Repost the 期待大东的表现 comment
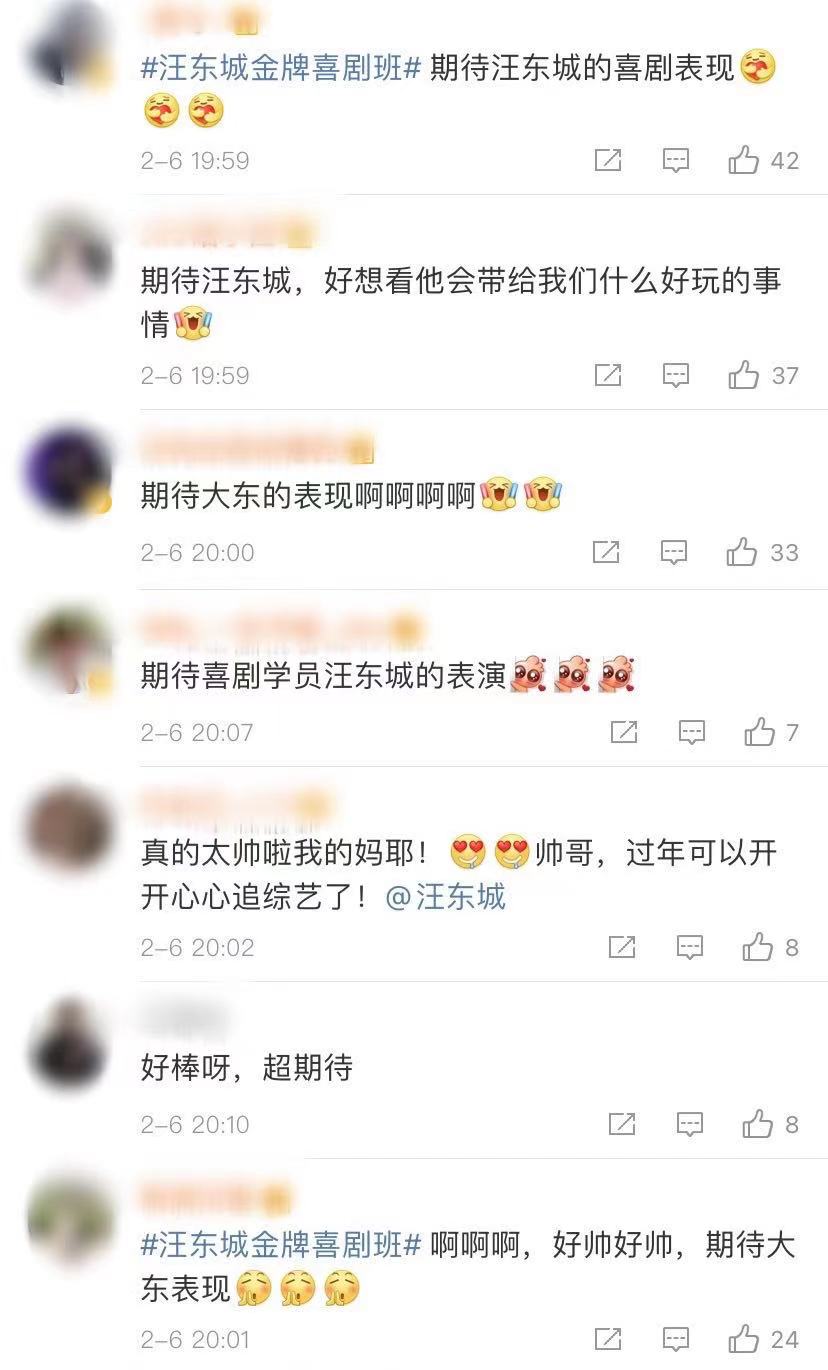 (607, 552)
